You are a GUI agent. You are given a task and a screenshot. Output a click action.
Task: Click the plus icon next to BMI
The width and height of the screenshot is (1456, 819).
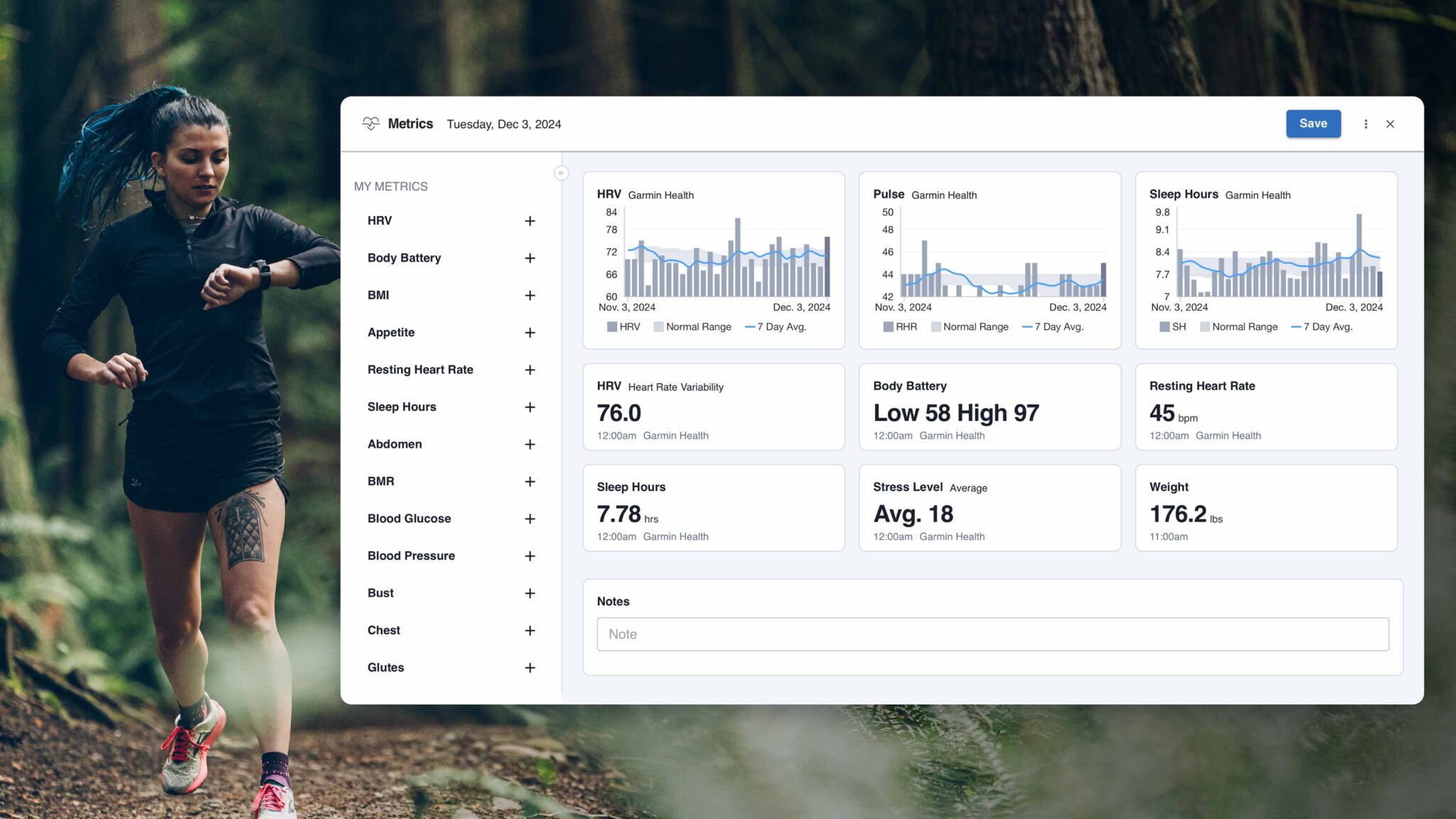click(530, 295)
